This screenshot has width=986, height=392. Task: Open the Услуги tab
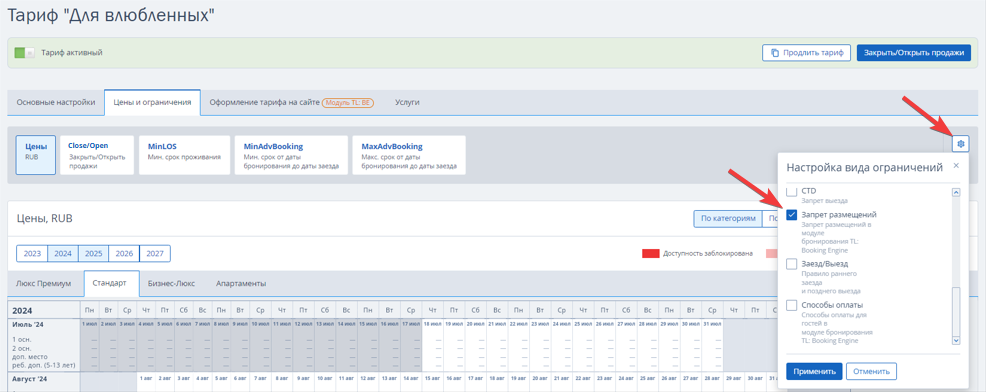pos(407,103)
